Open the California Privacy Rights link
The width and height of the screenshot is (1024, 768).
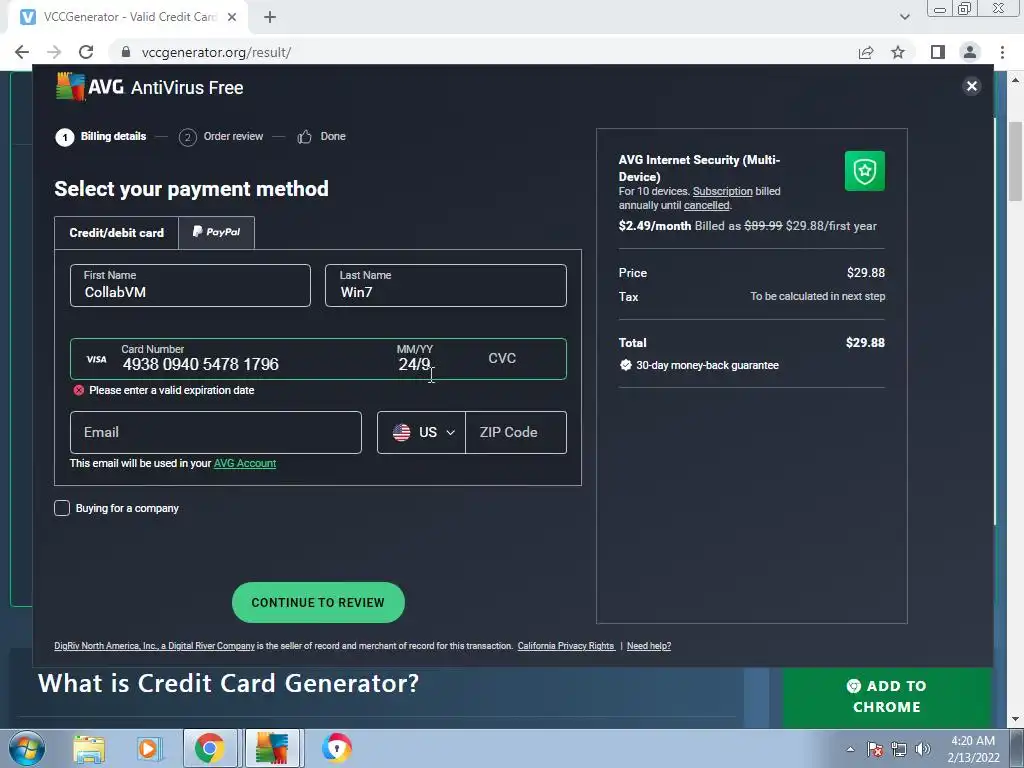click(566, 646)
